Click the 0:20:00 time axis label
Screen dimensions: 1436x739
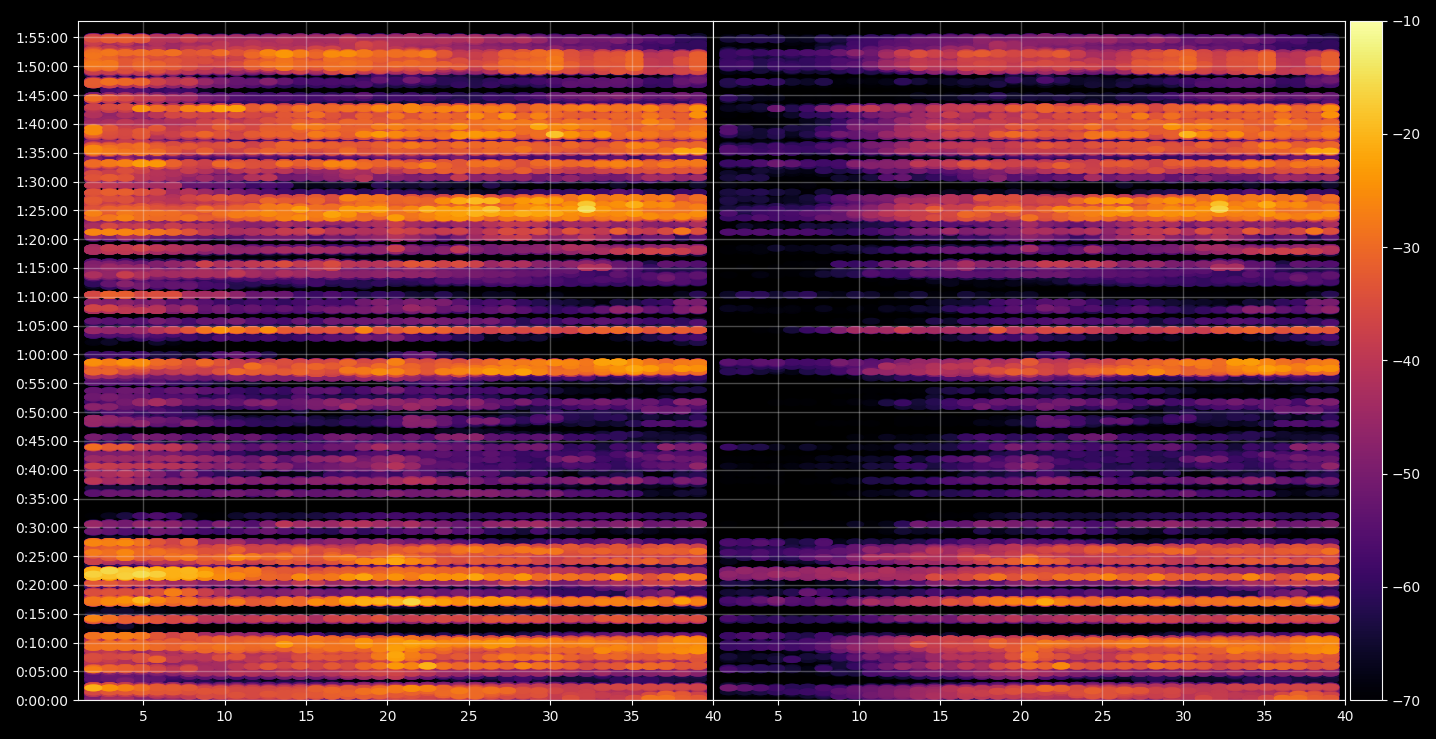[42, 585]
